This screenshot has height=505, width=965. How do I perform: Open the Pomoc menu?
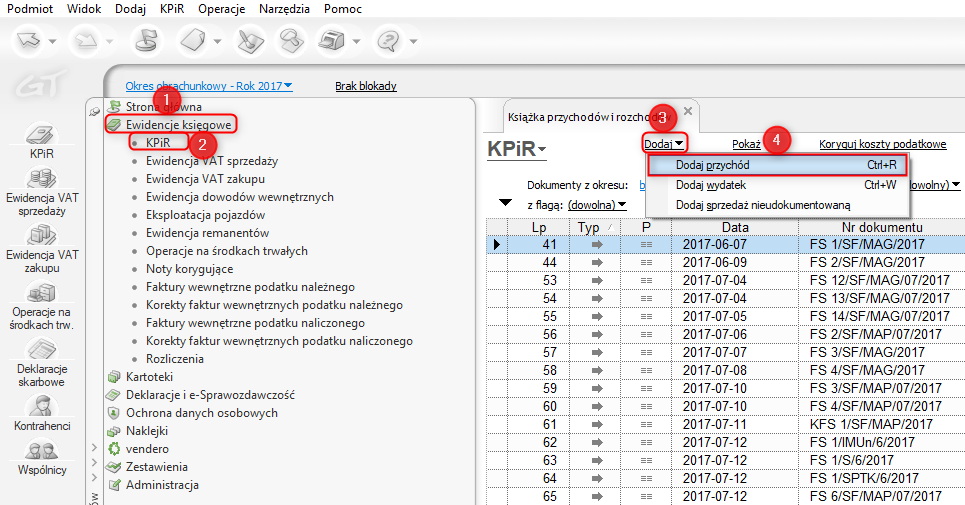click(343, 9)
